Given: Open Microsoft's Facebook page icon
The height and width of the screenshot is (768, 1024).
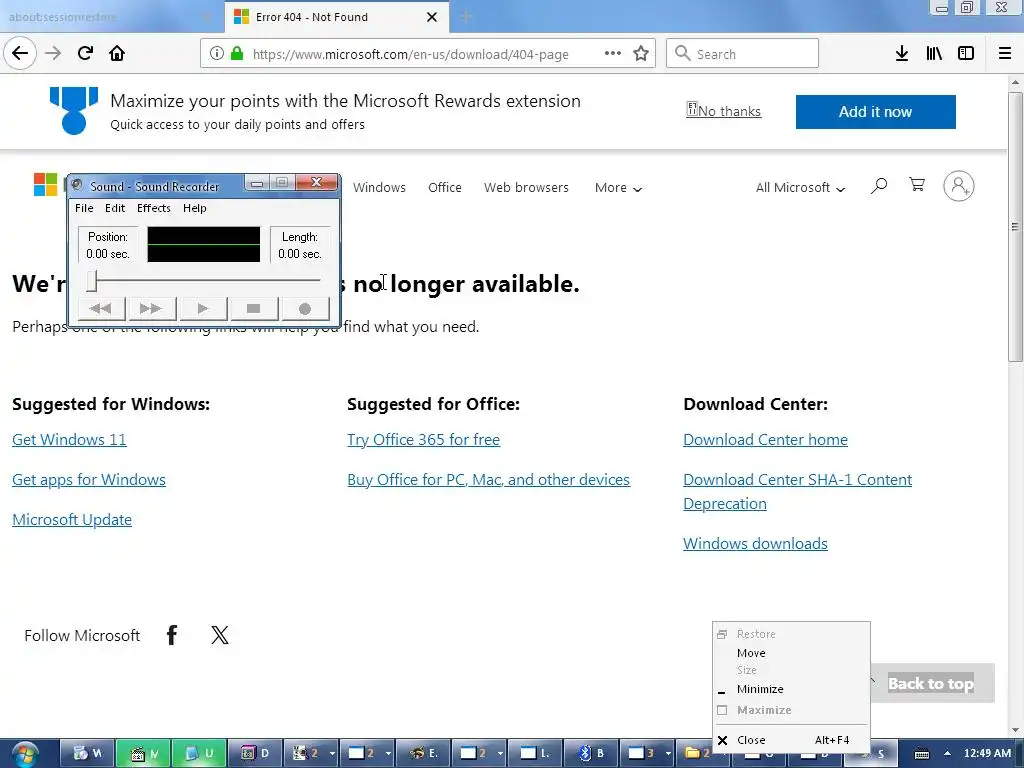Looking at the screenshot, I should (172, 635).
